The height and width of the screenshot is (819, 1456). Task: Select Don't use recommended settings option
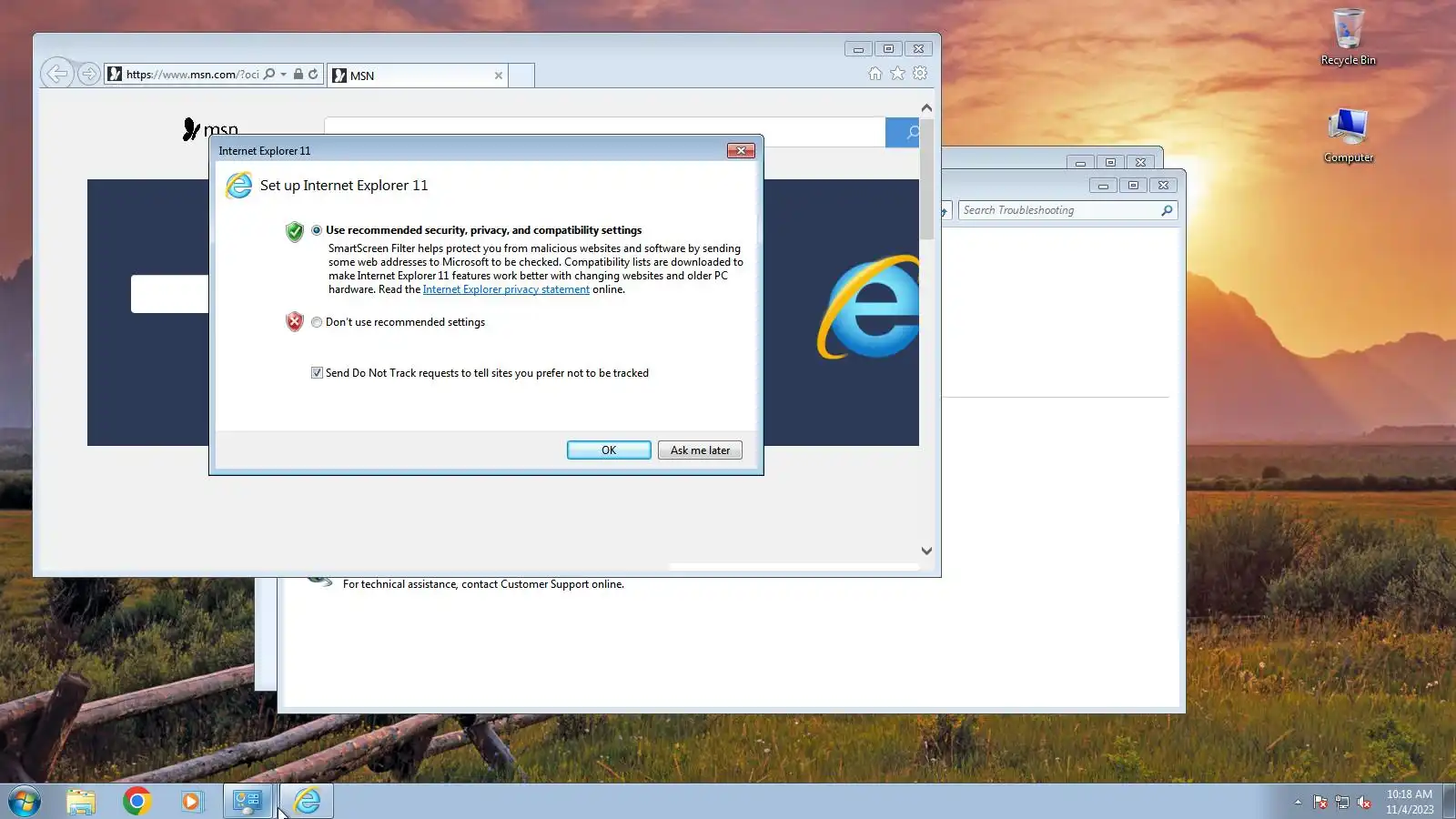[317, 322]
